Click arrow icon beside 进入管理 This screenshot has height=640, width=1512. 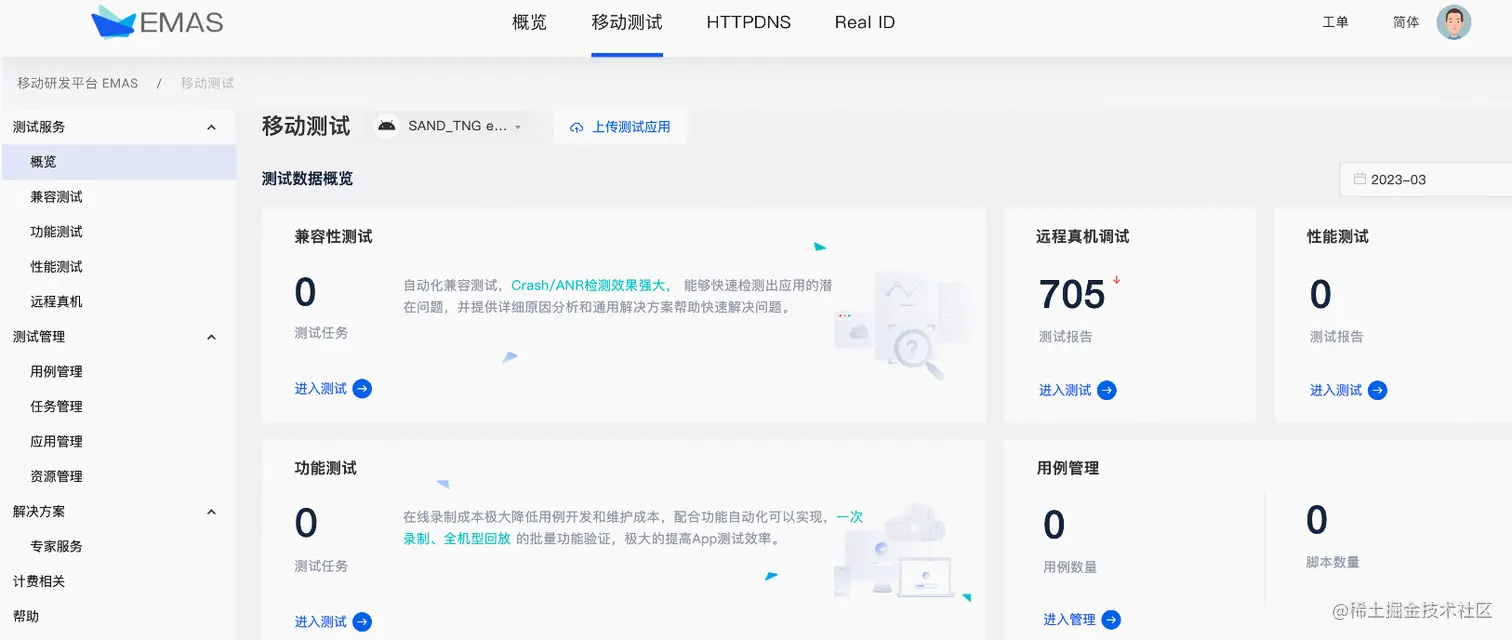coord(1111,620)
